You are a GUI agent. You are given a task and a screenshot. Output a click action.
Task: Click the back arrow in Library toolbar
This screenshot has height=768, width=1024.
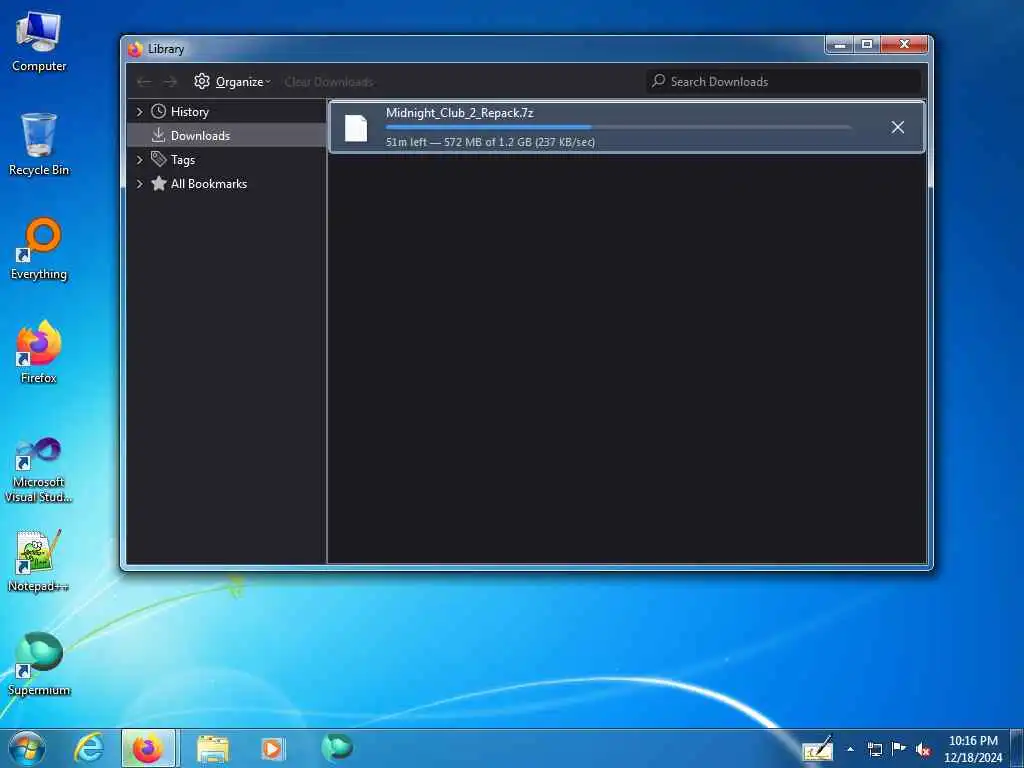pyautogui.click(x=144, y=82)
